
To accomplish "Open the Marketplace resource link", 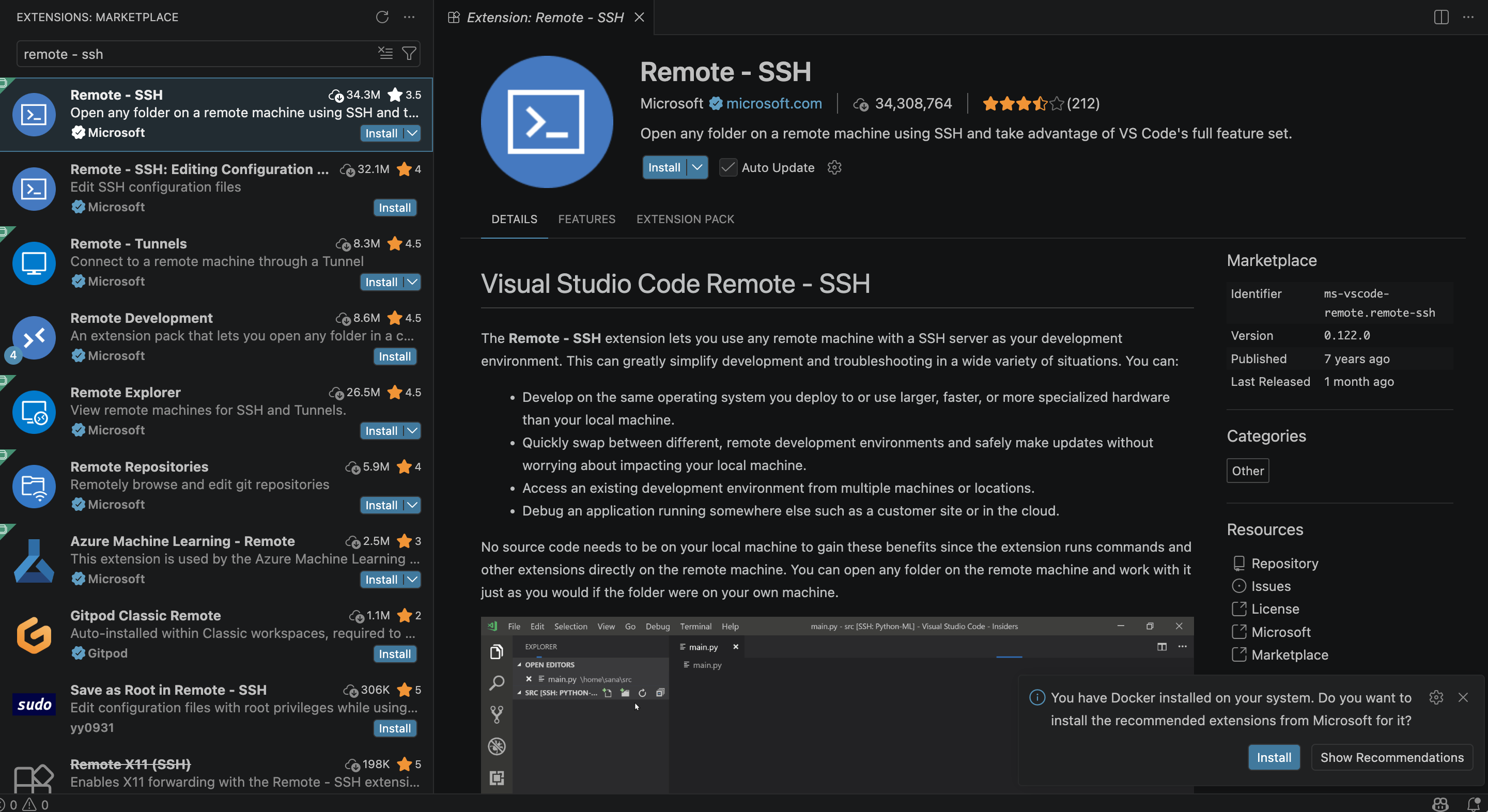I will point(1289,654).
